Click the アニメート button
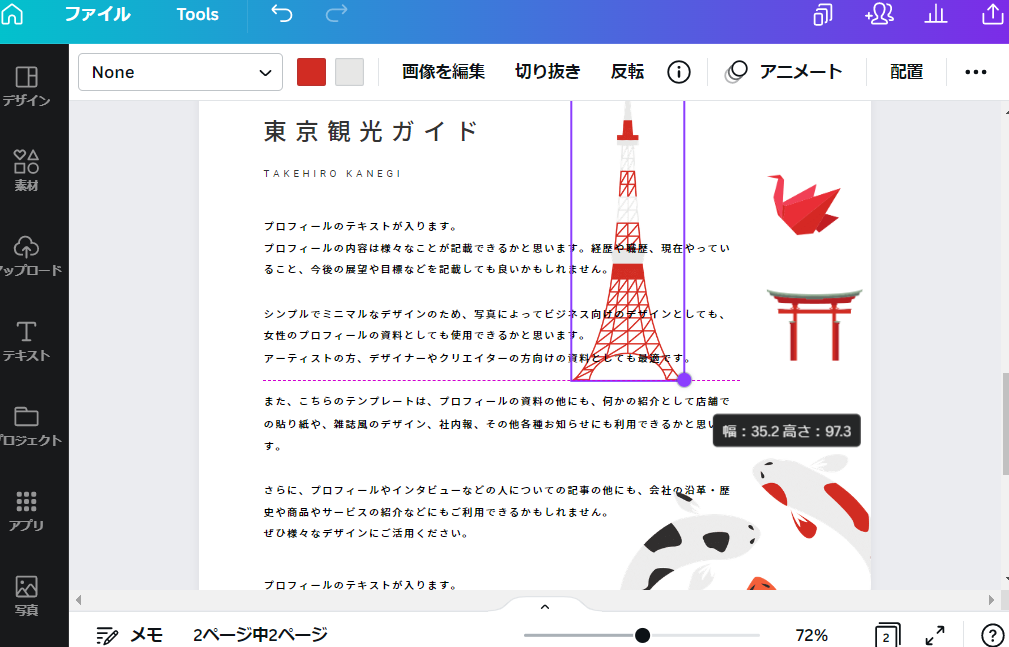 783,71
